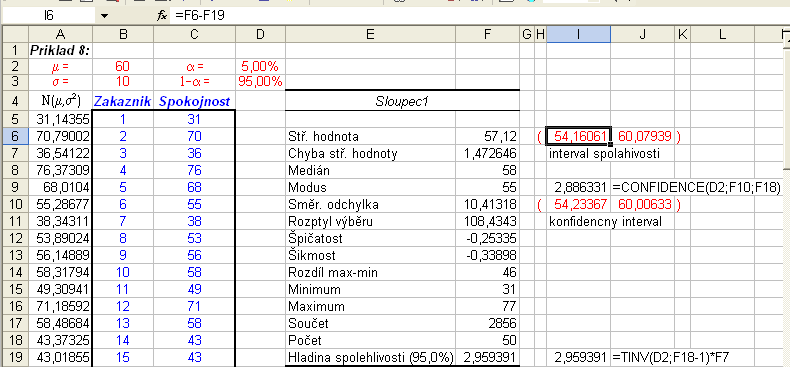The height and width of the screenshot is (367, 790).
Task: Select column J header
Action: [x=642, y=34]
